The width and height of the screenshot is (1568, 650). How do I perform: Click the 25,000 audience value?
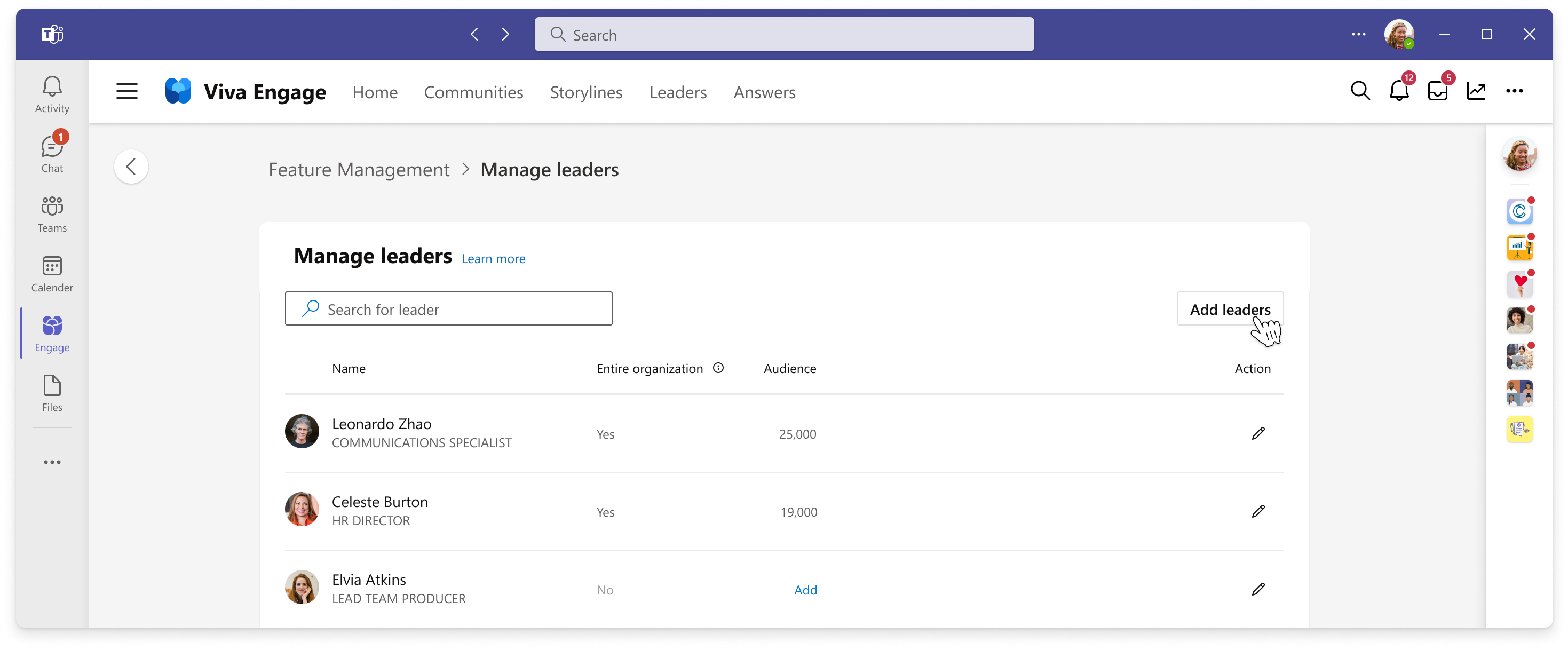click(x=797, y=434)
